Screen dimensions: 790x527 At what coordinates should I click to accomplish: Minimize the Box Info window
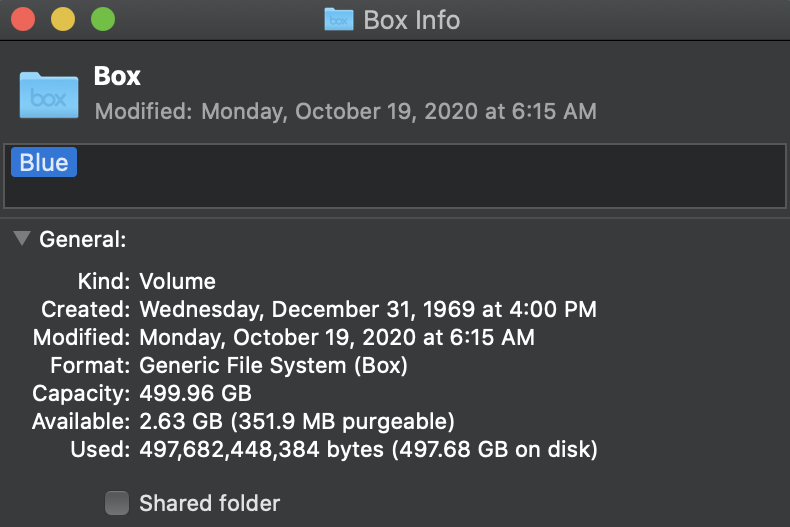point(63,19)
